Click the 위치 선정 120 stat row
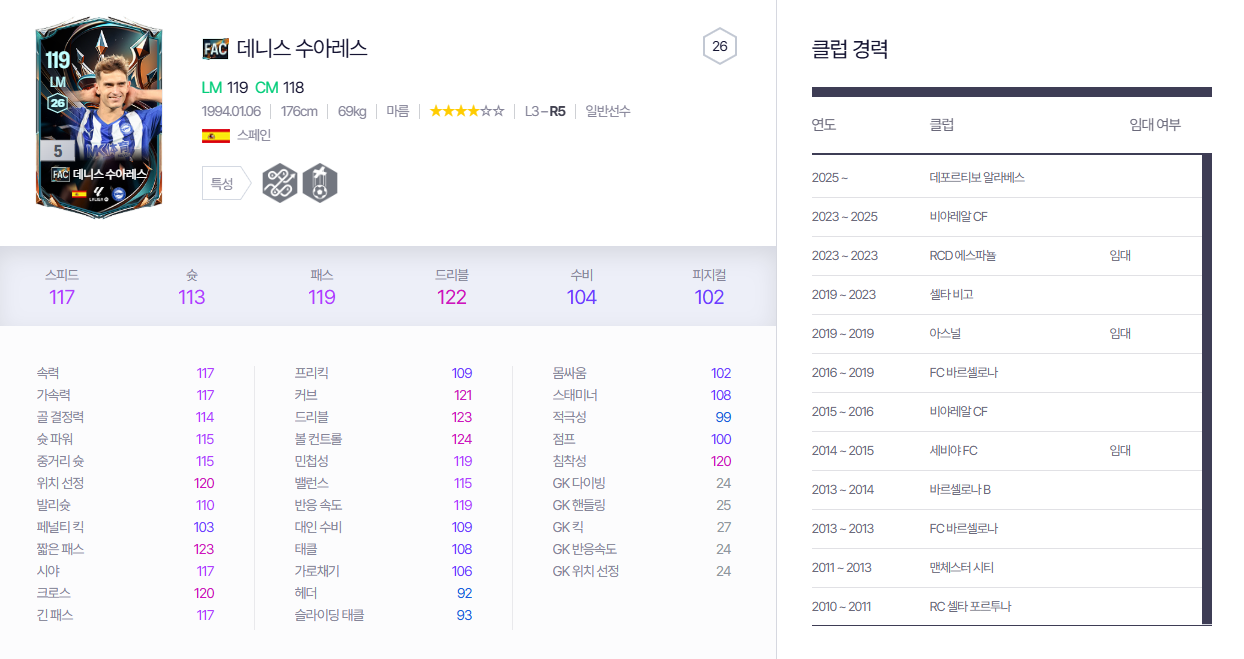1244x659 pixels. (x=125, y=483)
